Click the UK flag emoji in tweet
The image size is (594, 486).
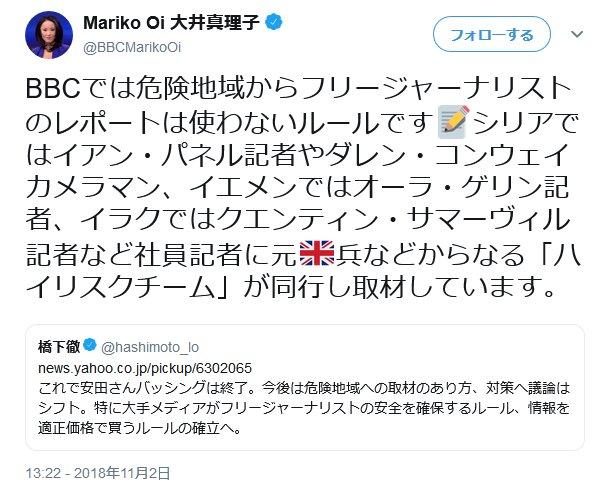click(x=317, y=253)
